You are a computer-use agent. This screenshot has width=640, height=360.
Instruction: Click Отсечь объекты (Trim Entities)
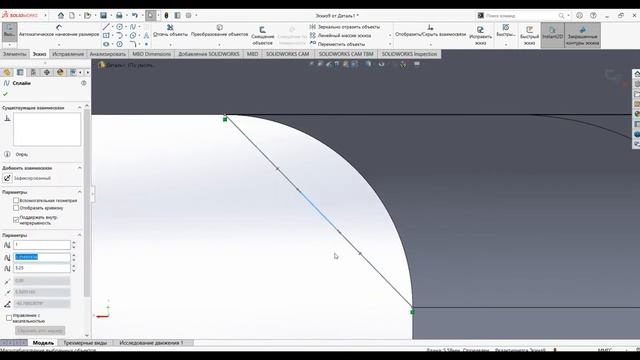coord(170,31)
